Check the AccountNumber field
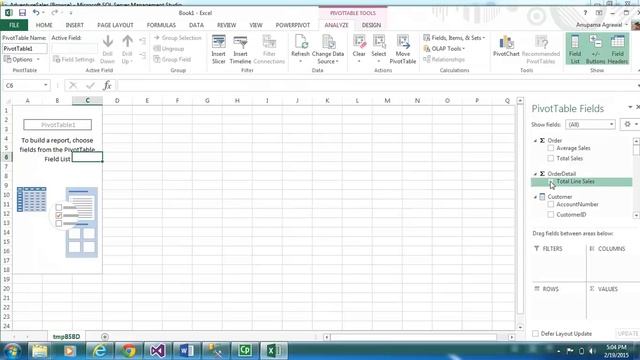The image size is (640, 360). 551,204
